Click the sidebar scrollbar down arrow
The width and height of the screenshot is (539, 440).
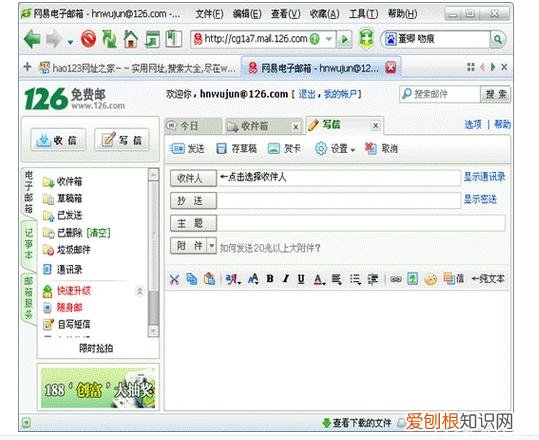pyautogui.click(x=153, y=331)
